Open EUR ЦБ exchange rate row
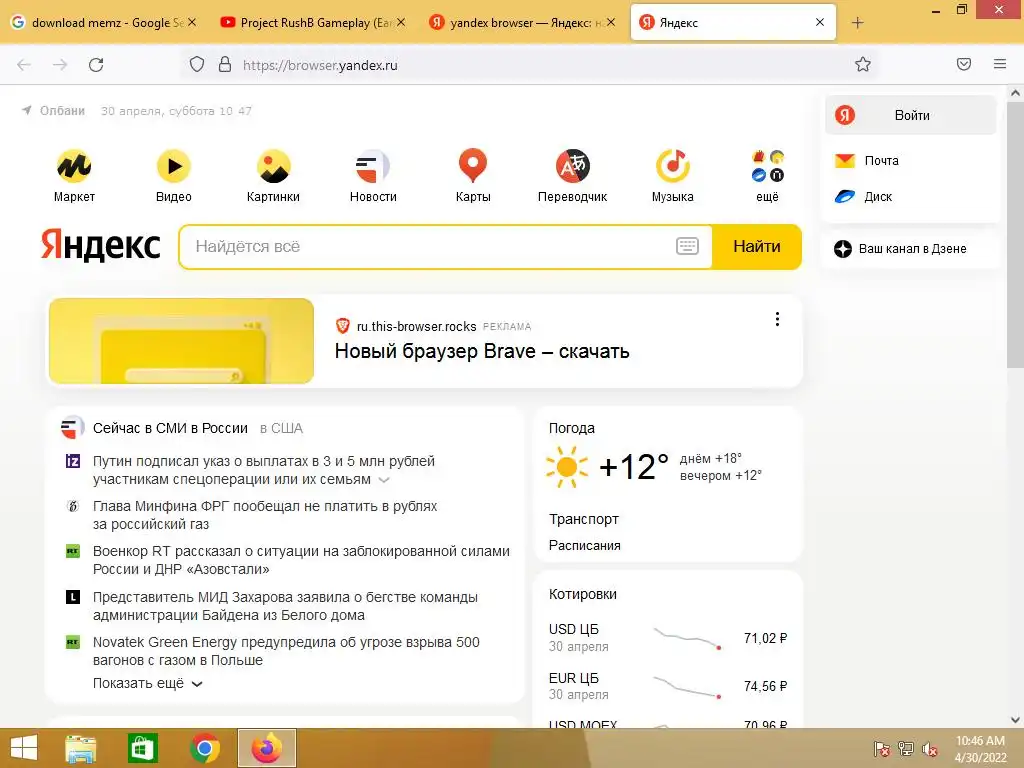1024x768 pixels. click(x=667, y=686)
